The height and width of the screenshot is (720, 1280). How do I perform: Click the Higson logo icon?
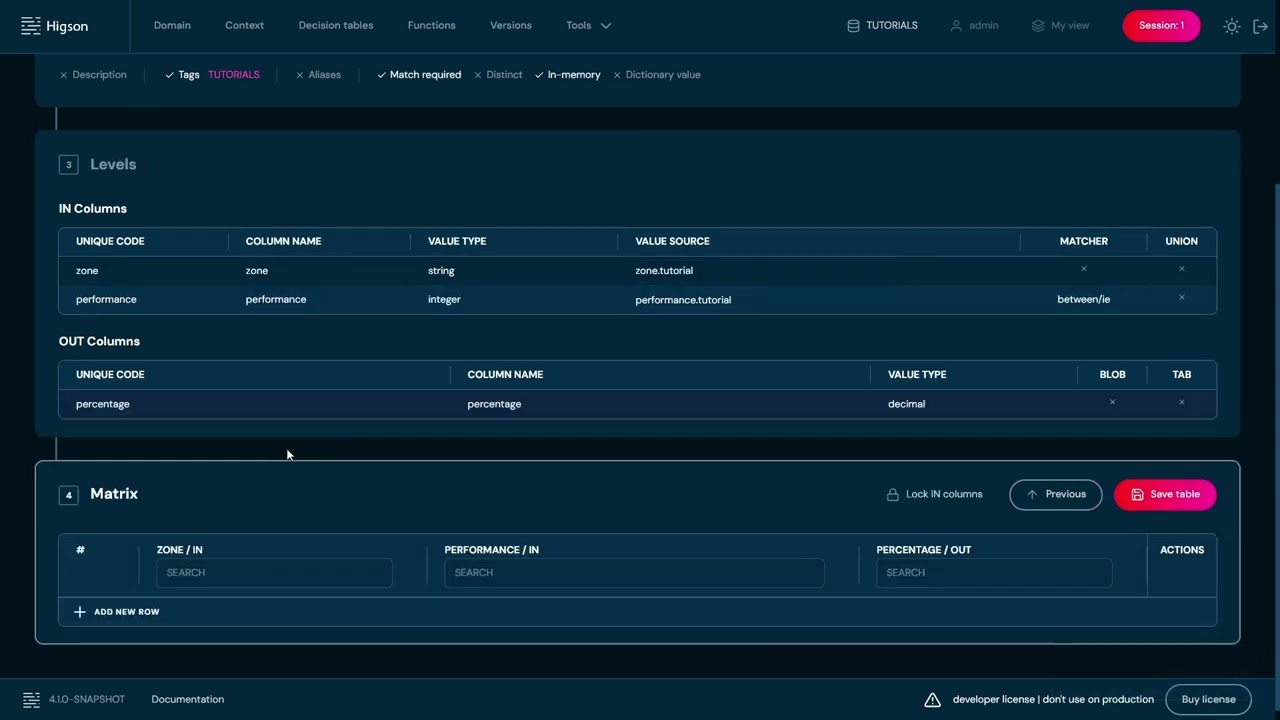[x=31, y=26]
